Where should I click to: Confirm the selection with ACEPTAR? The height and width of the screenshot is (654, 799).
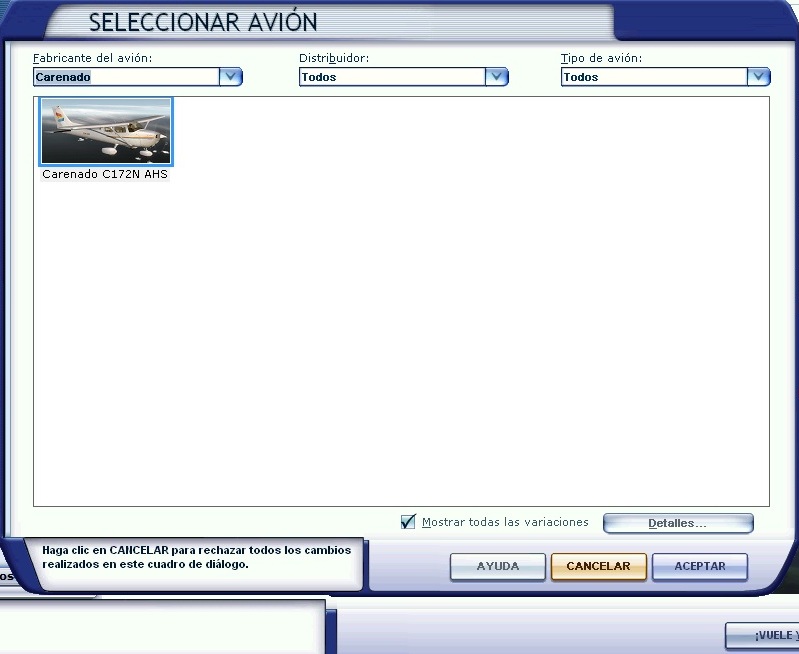[700, 566]
